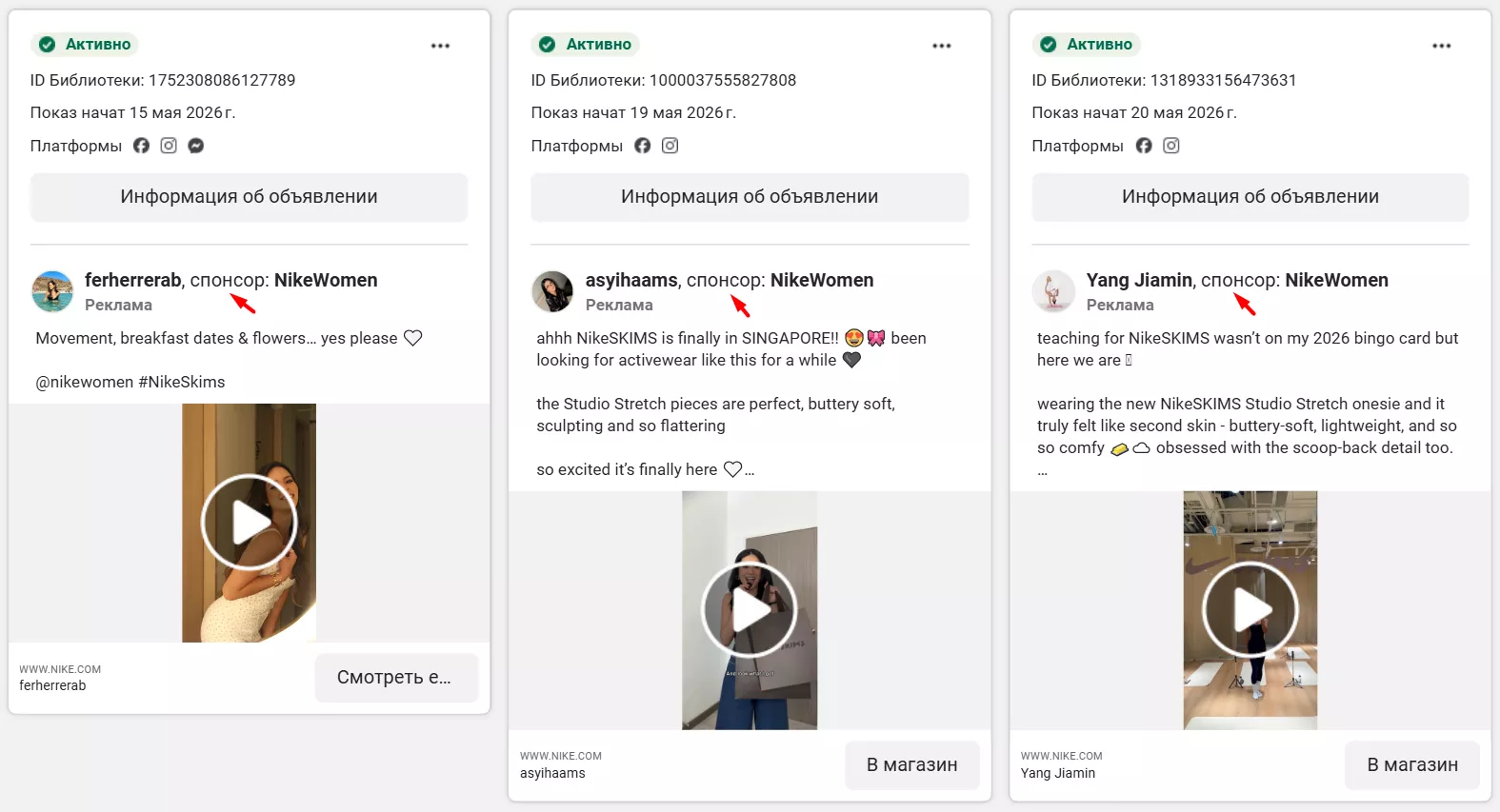
Task: Open ad information for library ID 1752308086127789
Action: pos(250,197)
